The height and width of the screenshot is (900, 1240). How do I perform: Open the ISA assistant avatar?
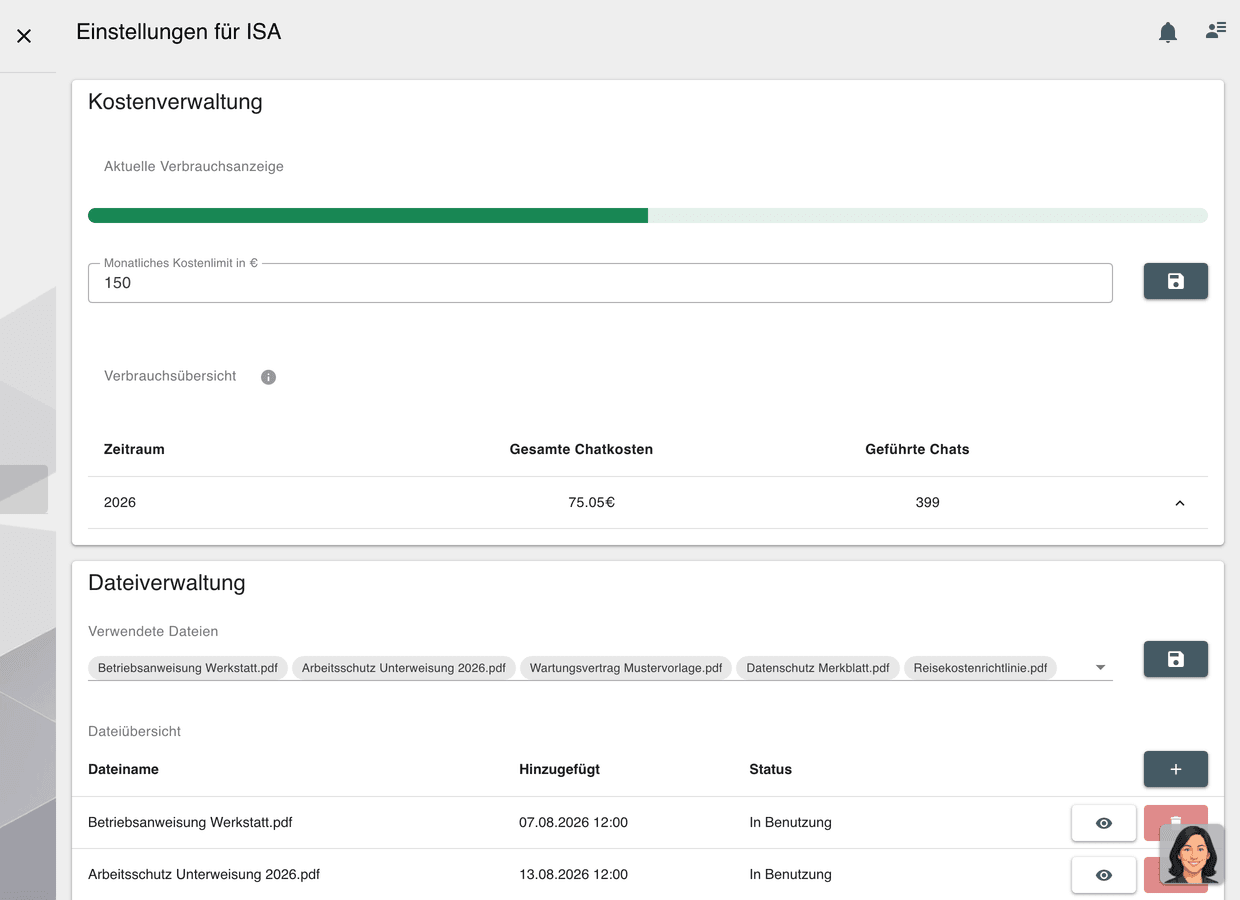[1192, 855]
